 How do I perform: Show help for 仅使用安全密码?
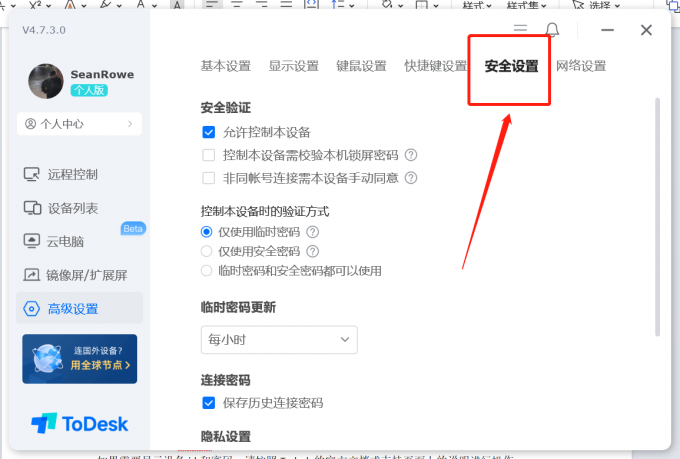[313, 251]
